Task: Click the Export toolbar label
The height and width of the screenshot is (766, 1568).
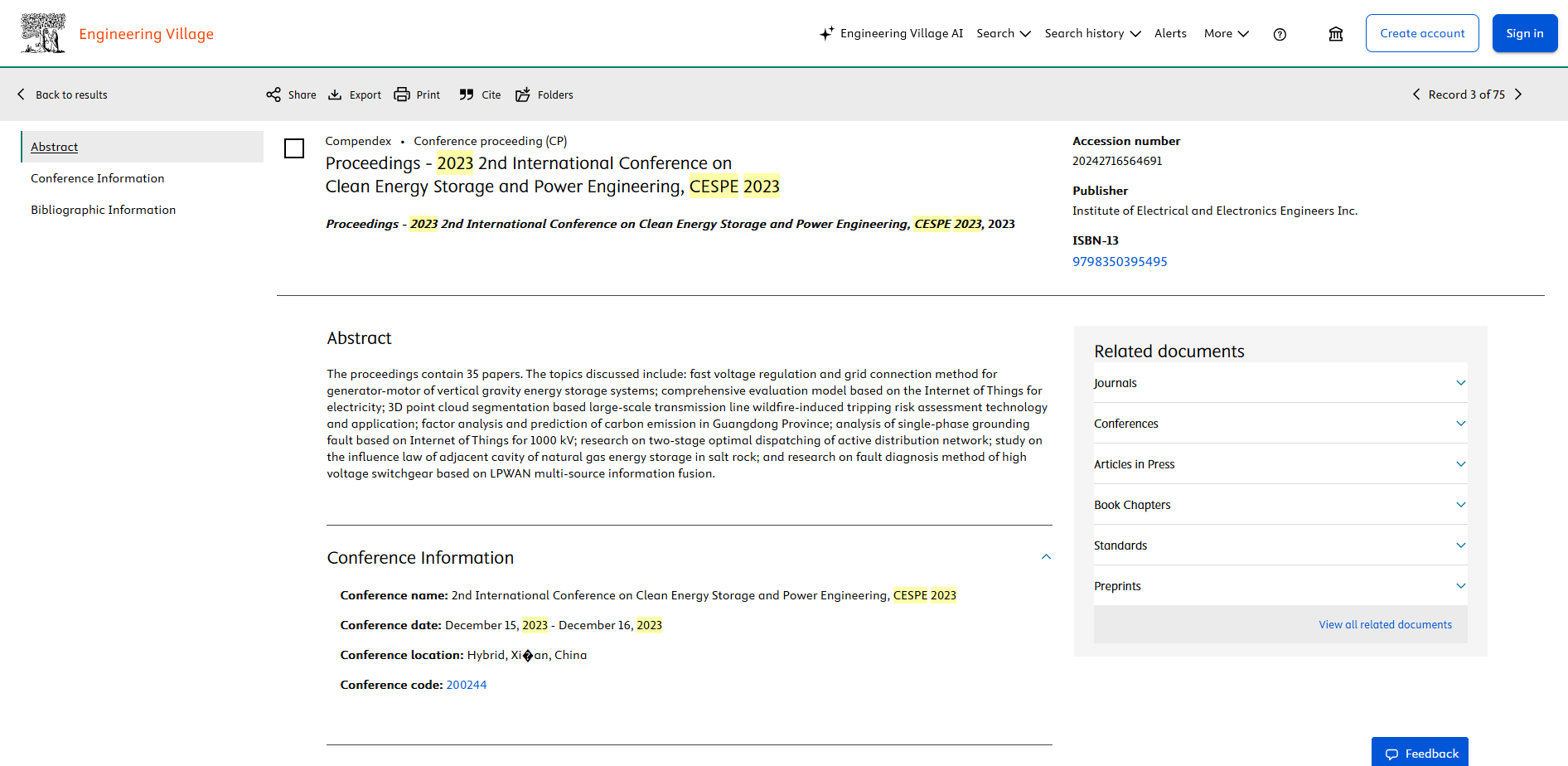Action: (365, 95)
